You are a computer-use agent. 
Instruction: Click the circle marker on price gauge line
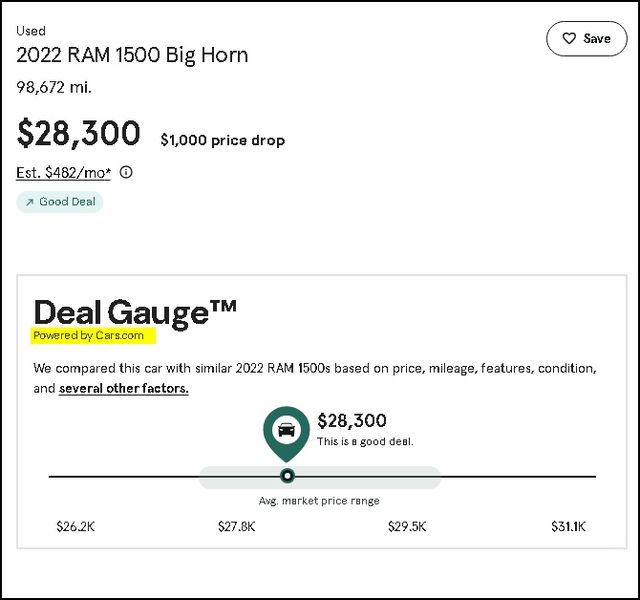[287, 476]
